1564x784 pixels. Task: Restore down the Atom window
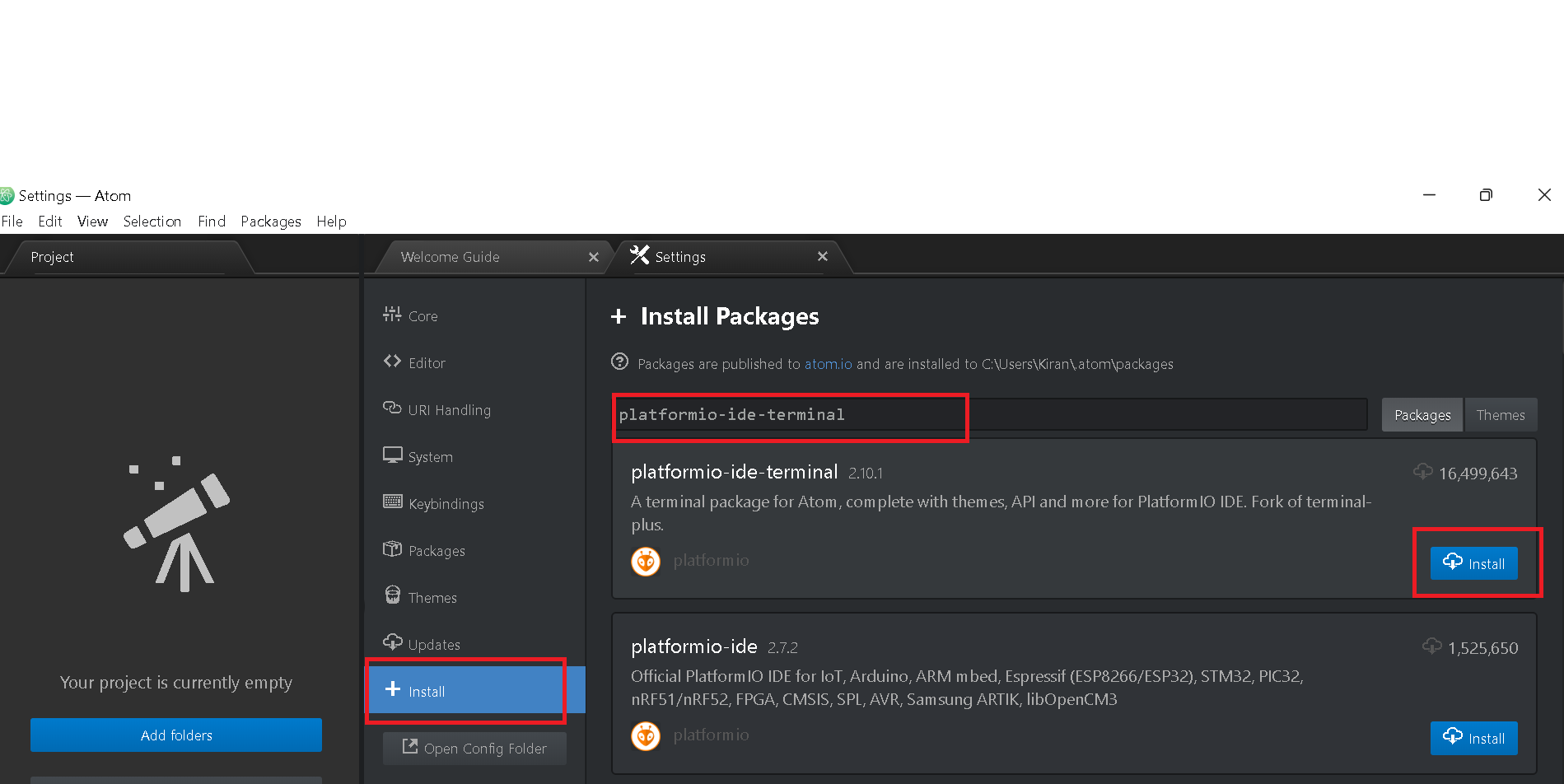[x=1486, y=195]
